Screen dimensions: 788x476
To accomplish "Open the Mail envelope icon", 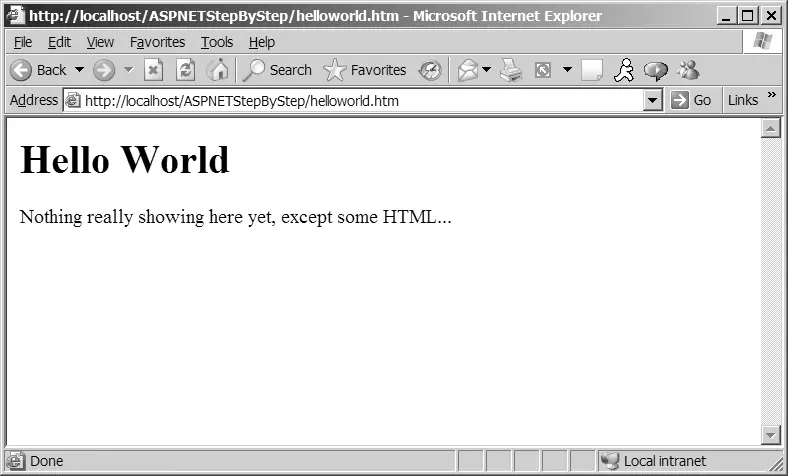I will pyautogui.click(x=468, y=70).
